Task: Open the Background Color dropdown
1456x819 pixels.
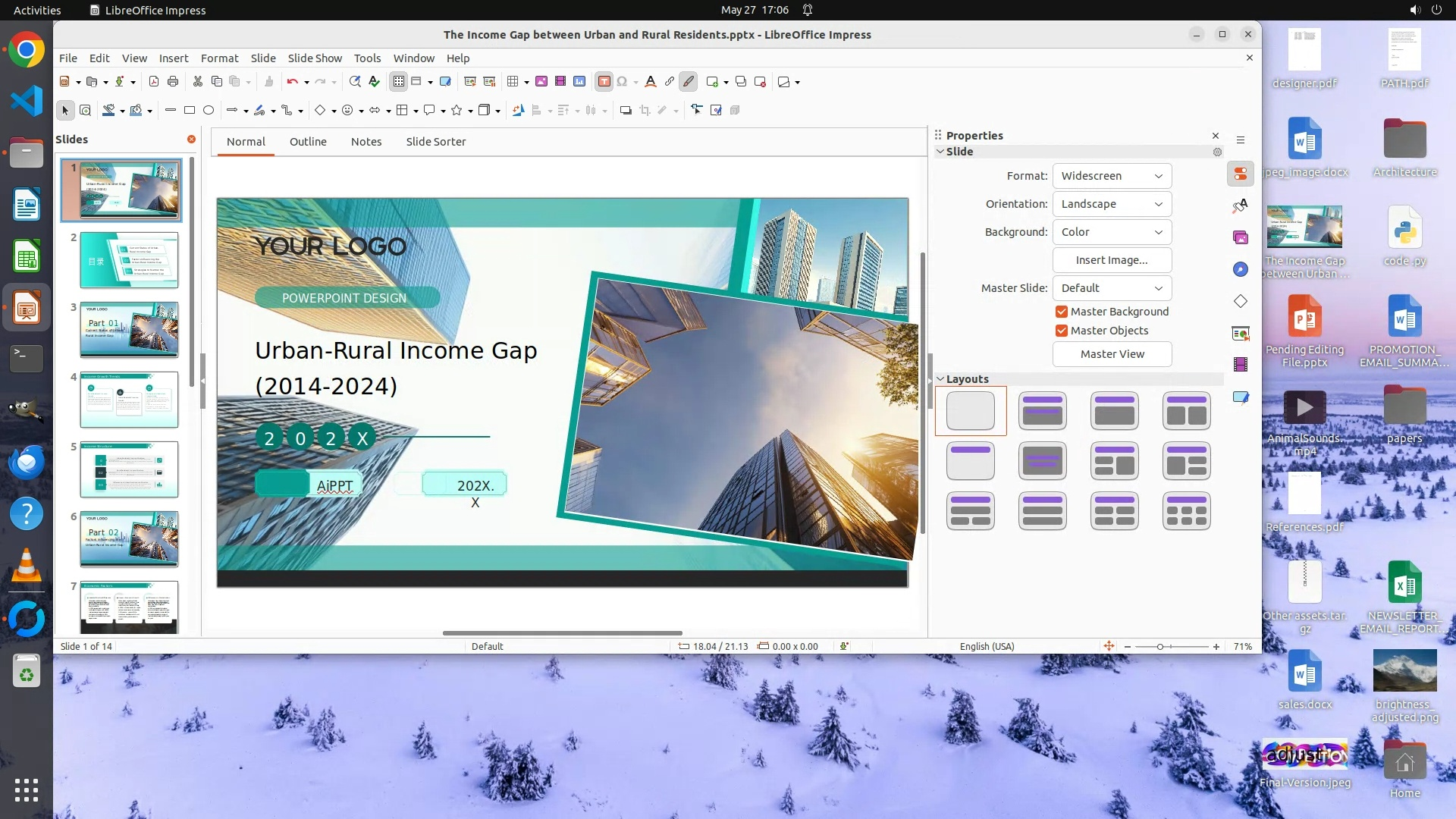Action: 1112,232
